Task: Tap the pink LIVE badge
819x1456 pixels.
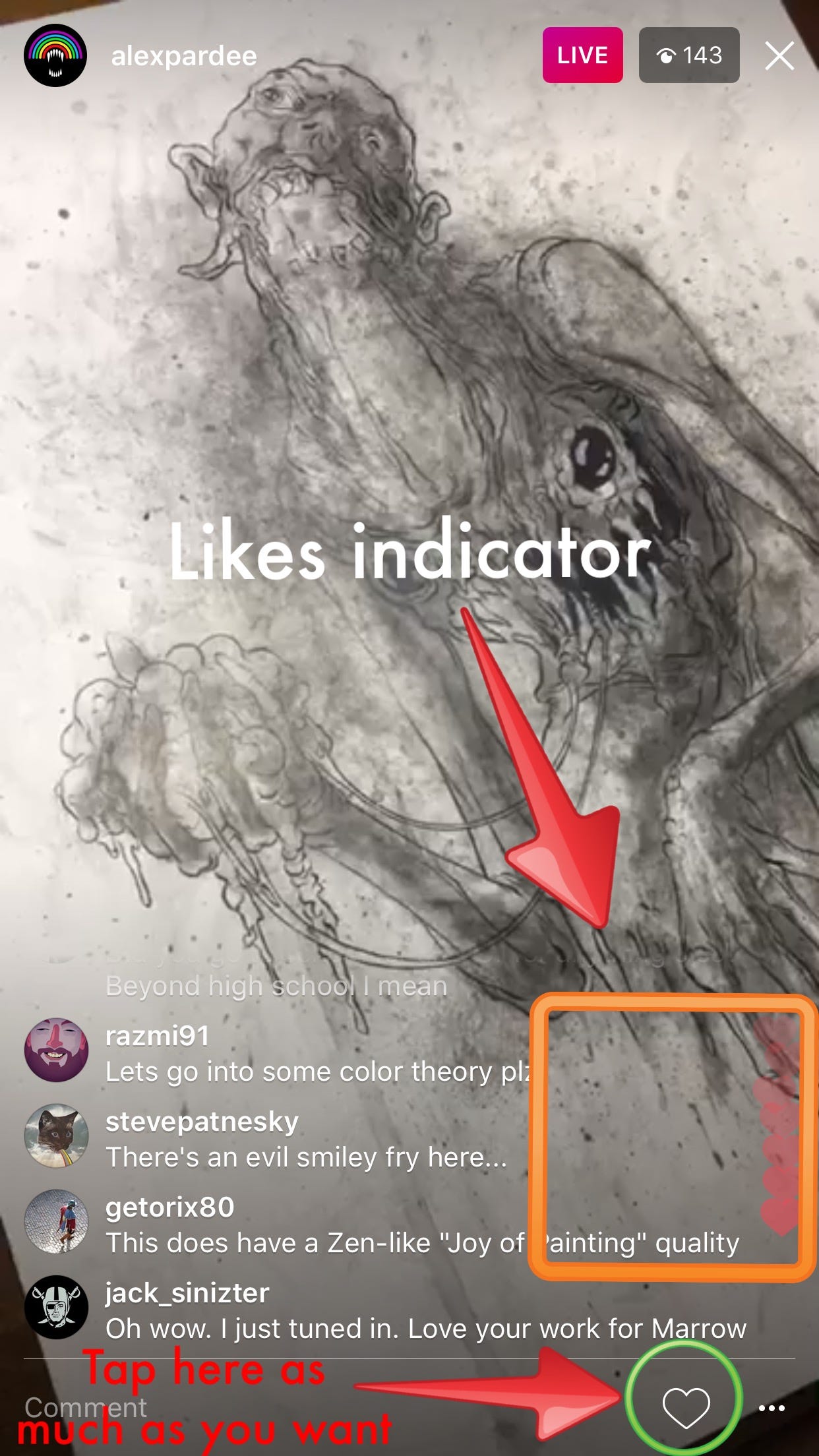Action: pyautogui.click(x=582, y=55)
